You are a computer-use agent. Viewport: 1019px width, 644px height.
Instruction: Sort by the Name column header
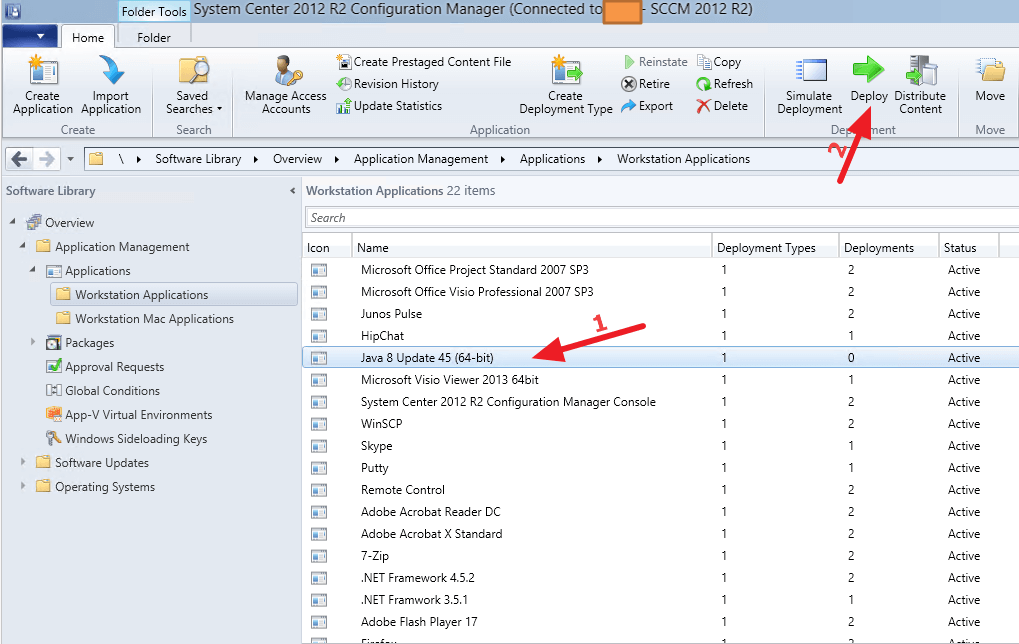532,248
